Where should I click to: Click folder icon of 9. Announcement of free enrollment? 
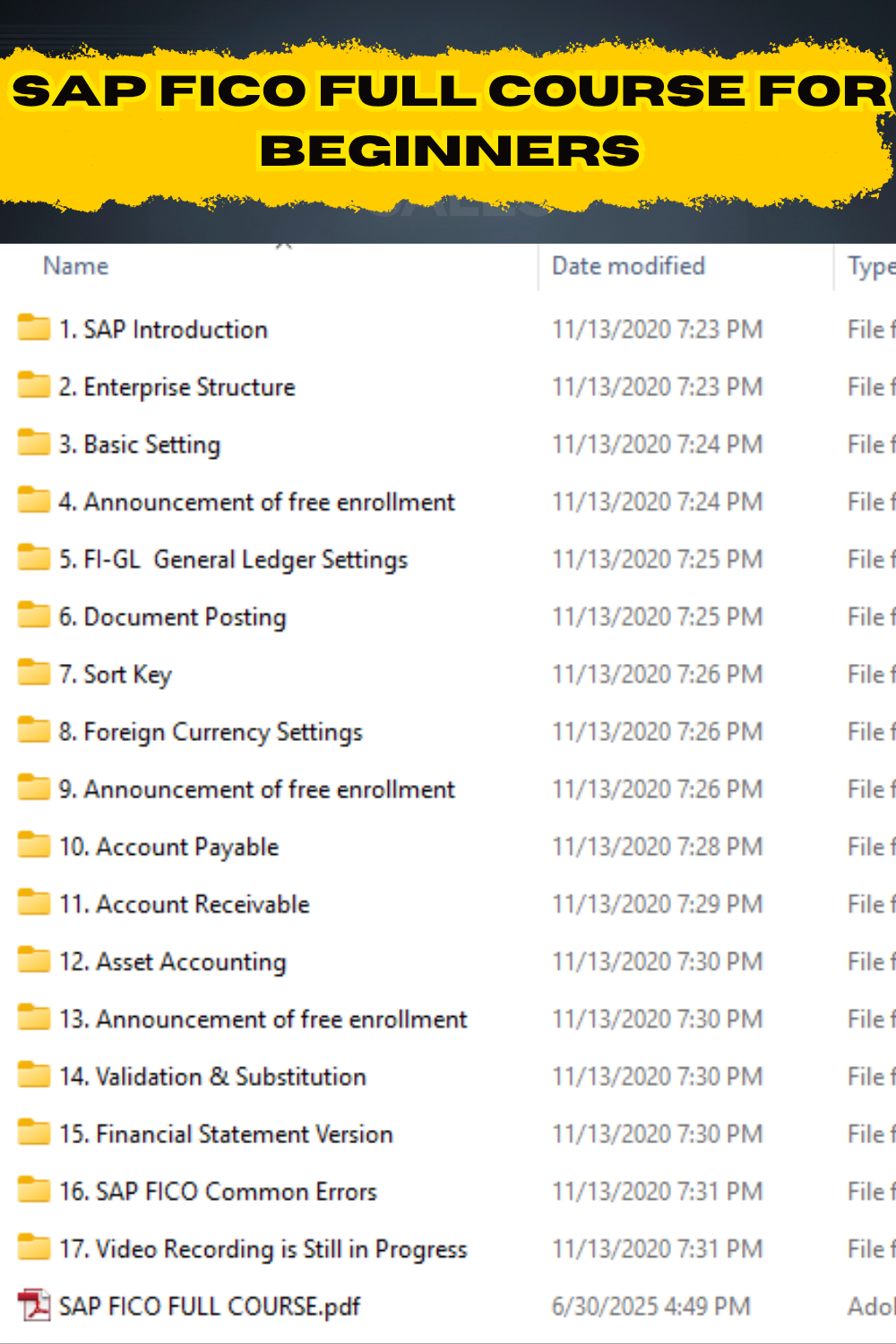34,788
